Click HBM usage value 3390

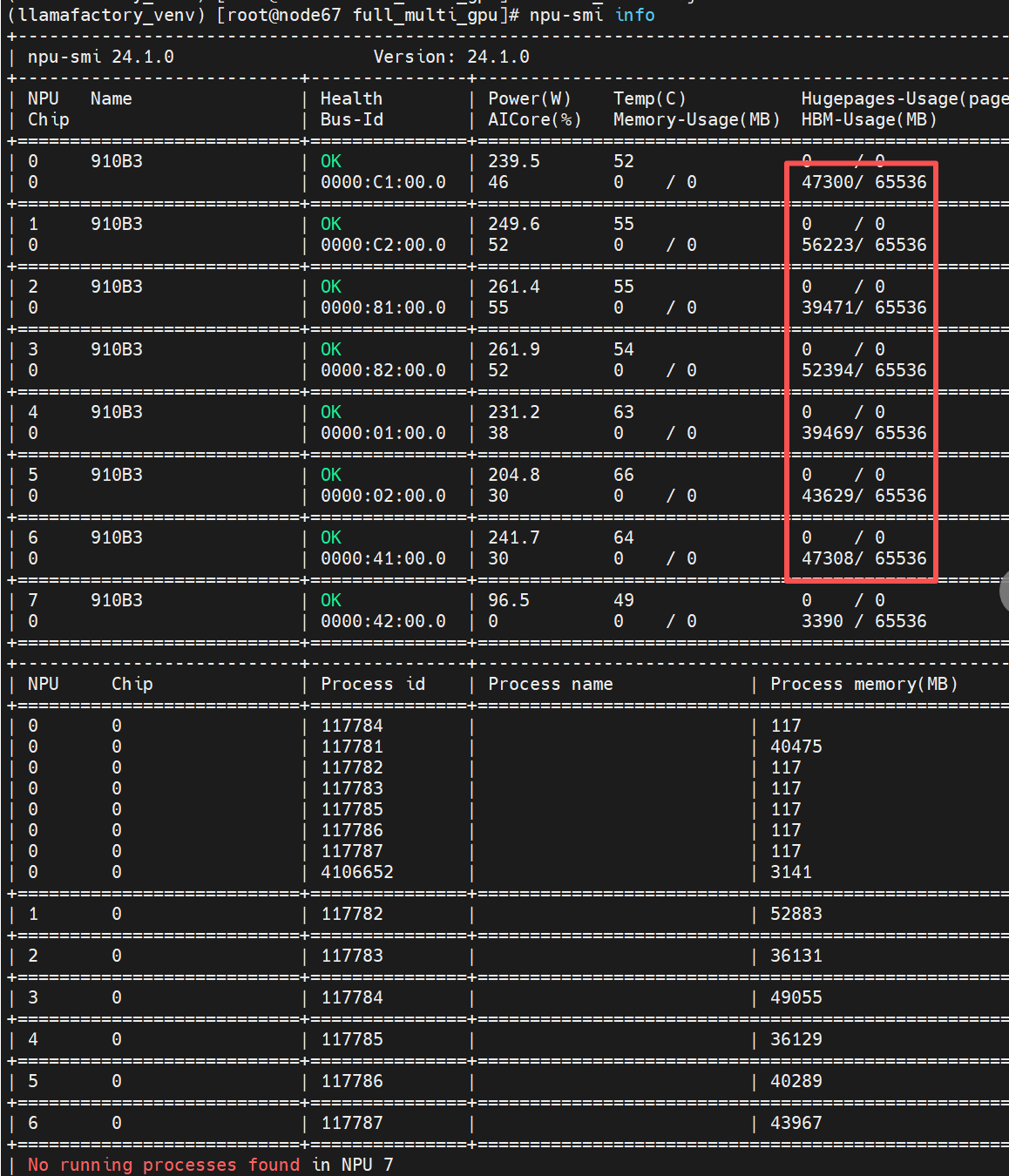pos(823,621)
